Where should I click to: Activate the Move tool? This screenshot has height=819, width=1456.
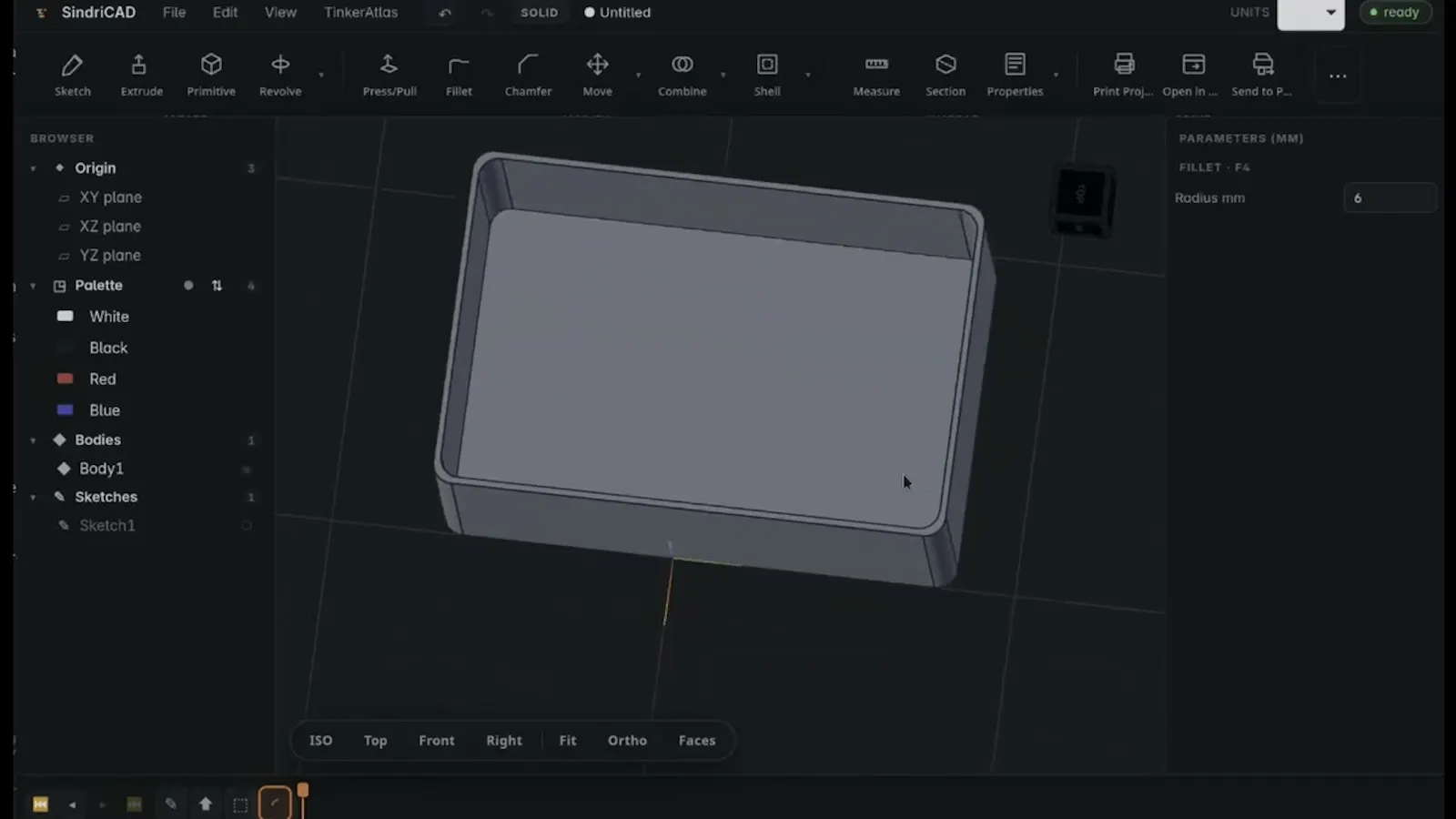(x=597, y=75)
